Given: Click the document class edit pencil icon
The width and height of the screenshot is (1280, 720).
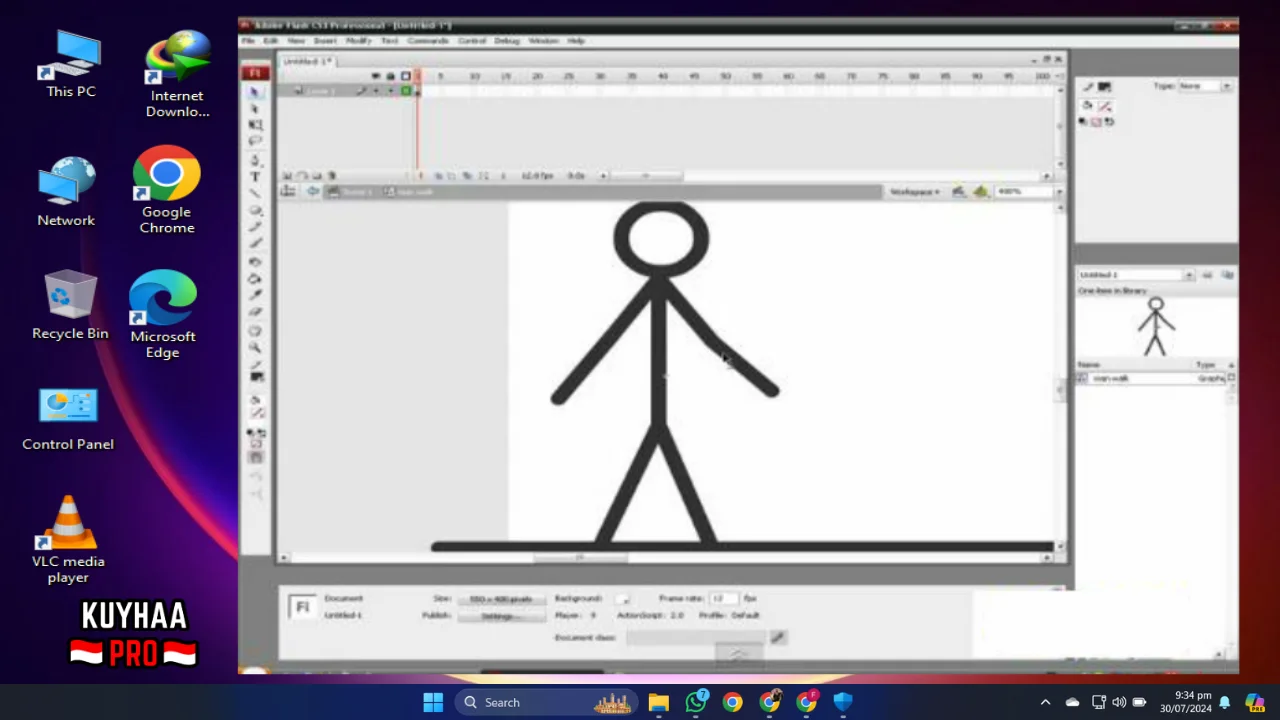Looking at the screenshot, I should pos(778,637).
